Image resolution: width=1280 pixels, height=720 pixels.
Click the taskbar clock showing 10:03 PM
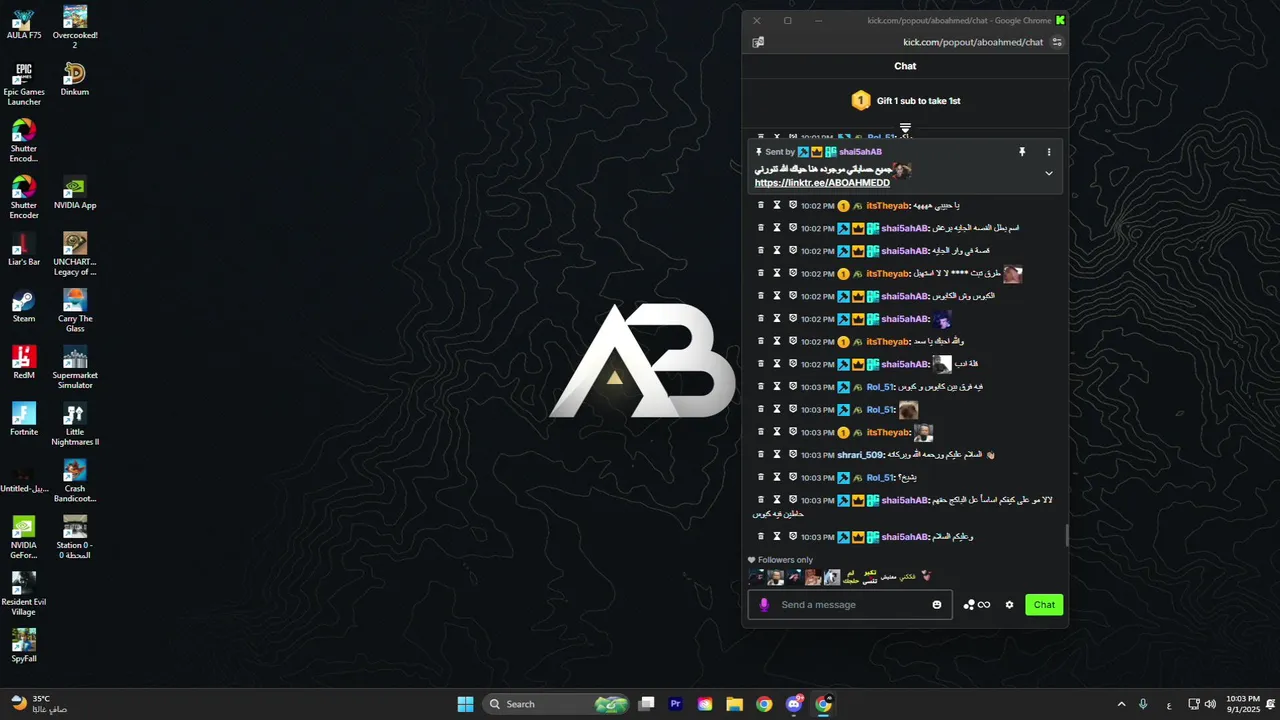(x=1243, y=704)
